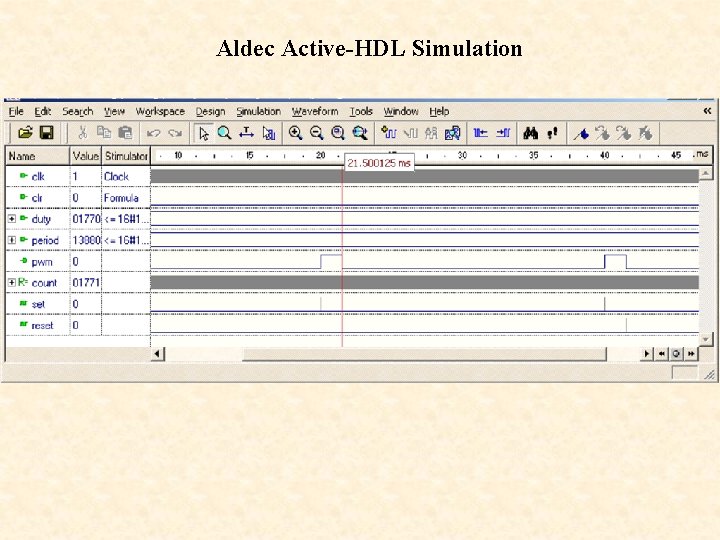
Task: Click the waveform-with-cursor view icon
Action: coord(452,133)
